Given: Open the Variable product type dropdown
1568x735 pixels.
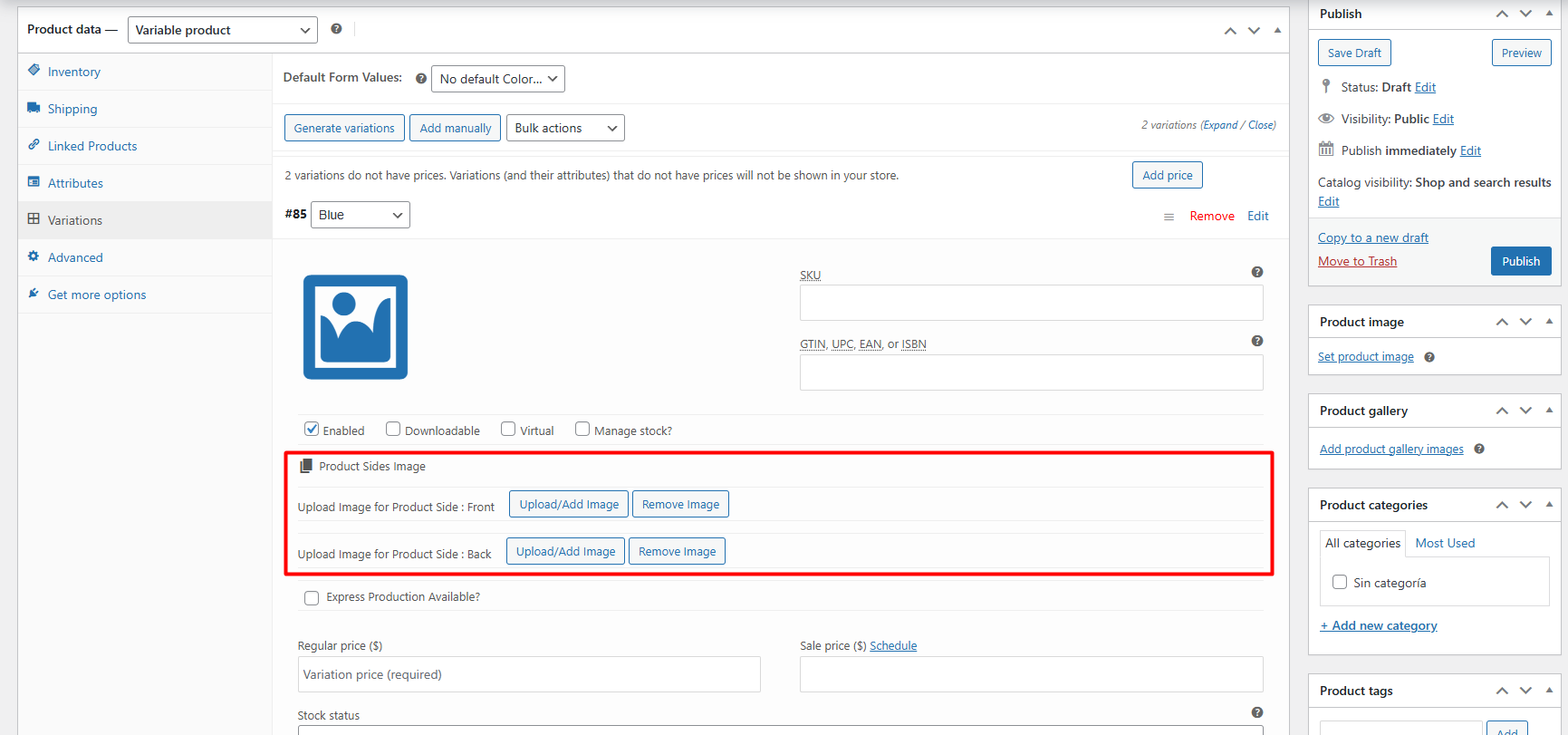Looking at the screenshot, I should pos(222,30).
